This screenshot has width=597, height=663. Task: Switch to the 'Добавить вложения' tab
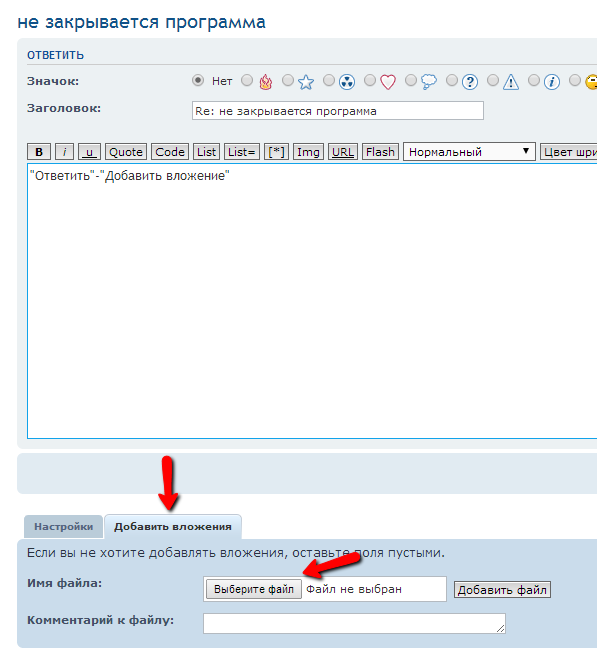point(173,526)
